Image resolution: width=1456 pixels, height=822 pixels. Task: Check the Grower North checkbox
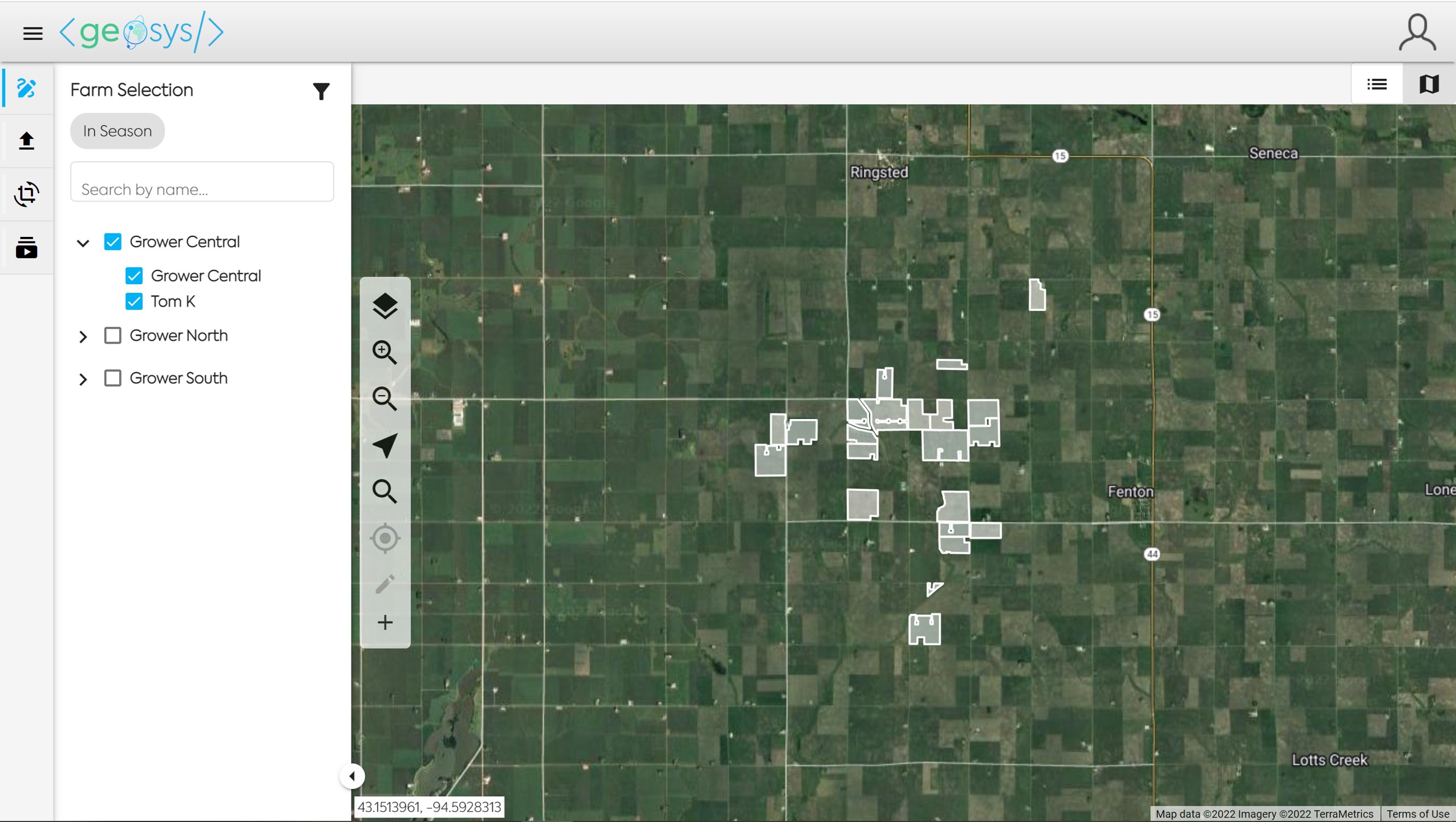(x=113, y=336)
